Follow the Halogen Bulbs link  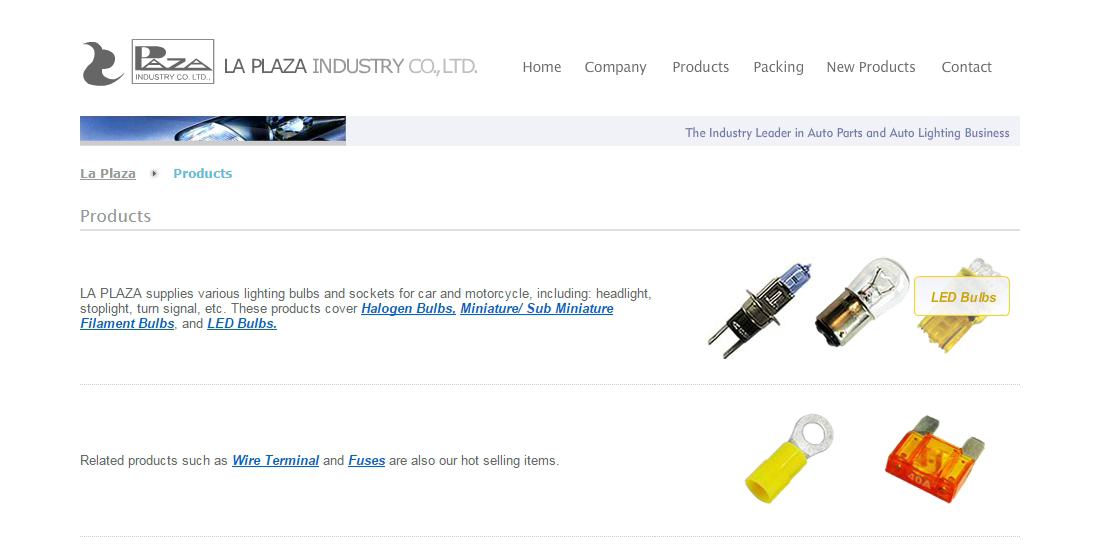(408, 309)
